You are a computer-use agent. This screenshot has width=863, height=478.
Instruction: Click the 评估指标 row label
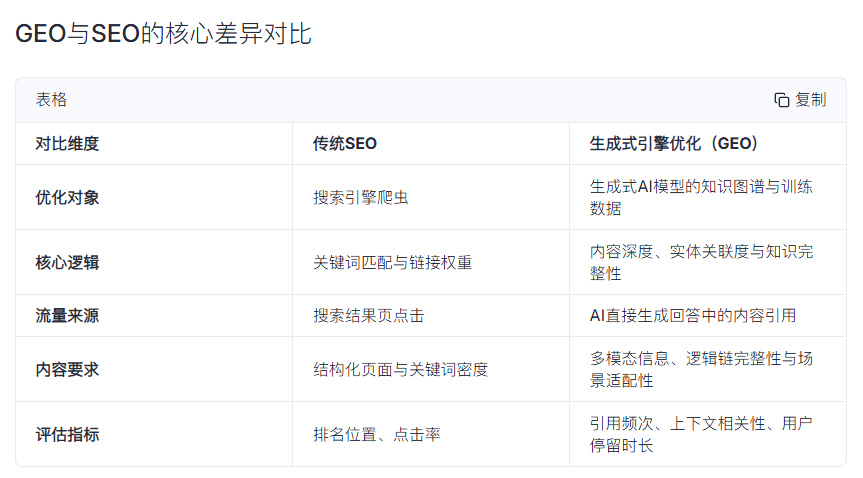click(67, 435)
